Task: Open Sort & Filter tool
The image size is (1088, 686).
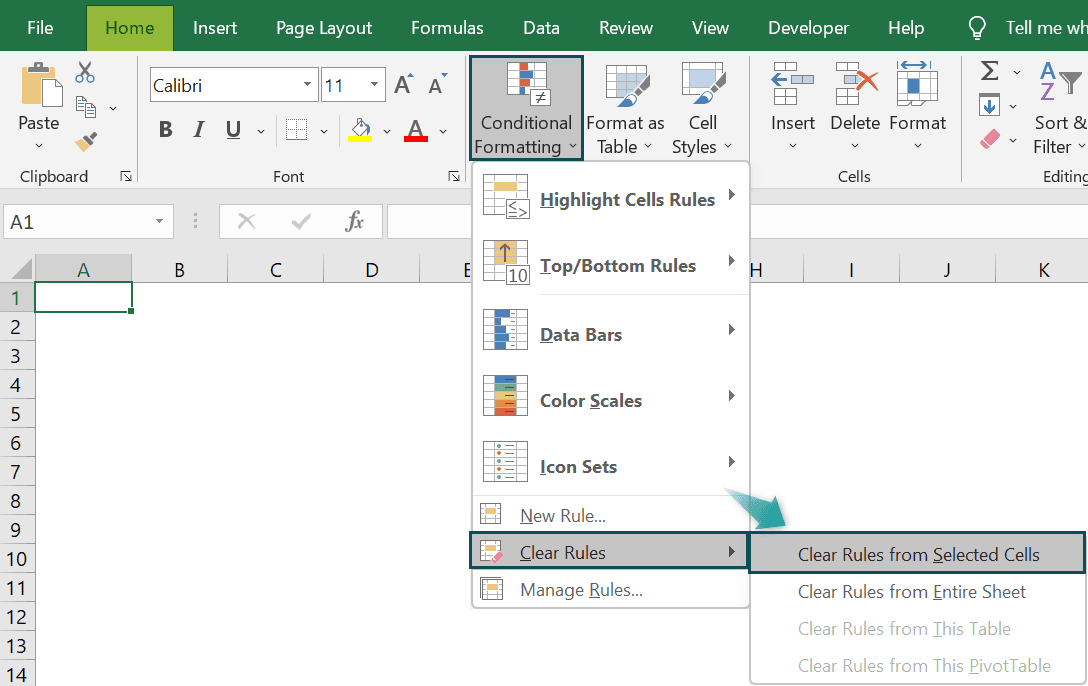Action: (1059, 108)
